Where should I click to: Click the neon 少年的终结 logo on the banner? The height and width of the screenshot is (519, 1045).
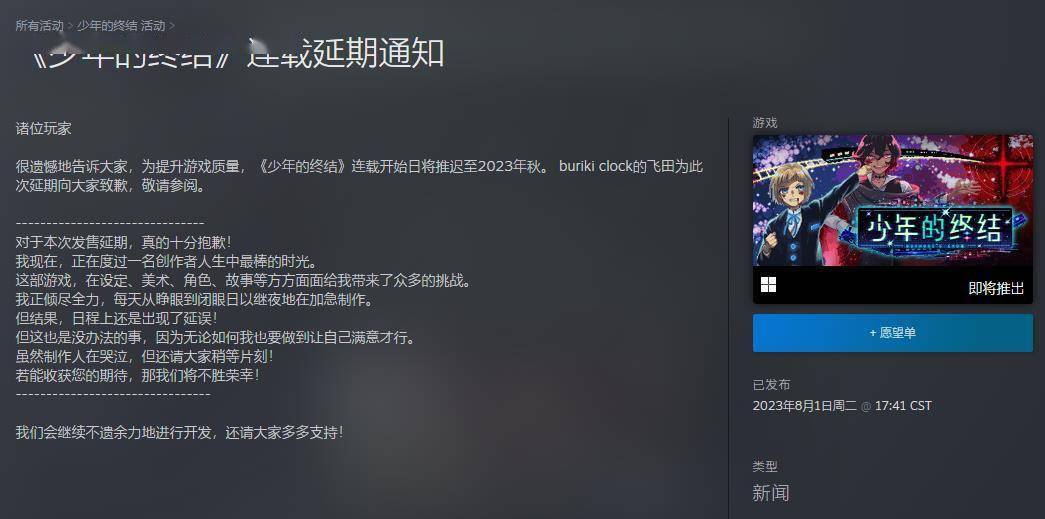(x=933, y=229)
